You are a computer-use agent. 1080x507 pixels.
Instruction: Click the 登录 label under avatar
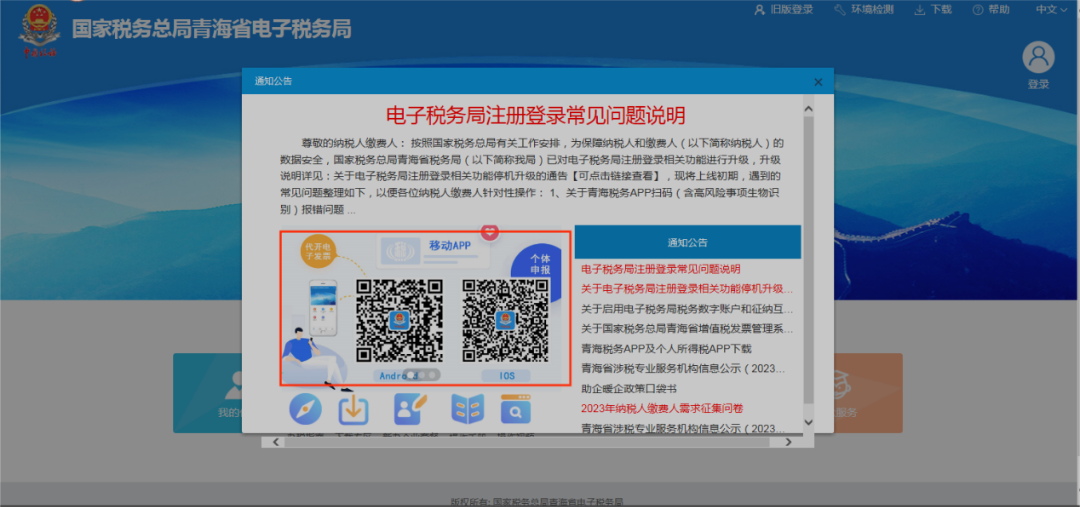1038,84
